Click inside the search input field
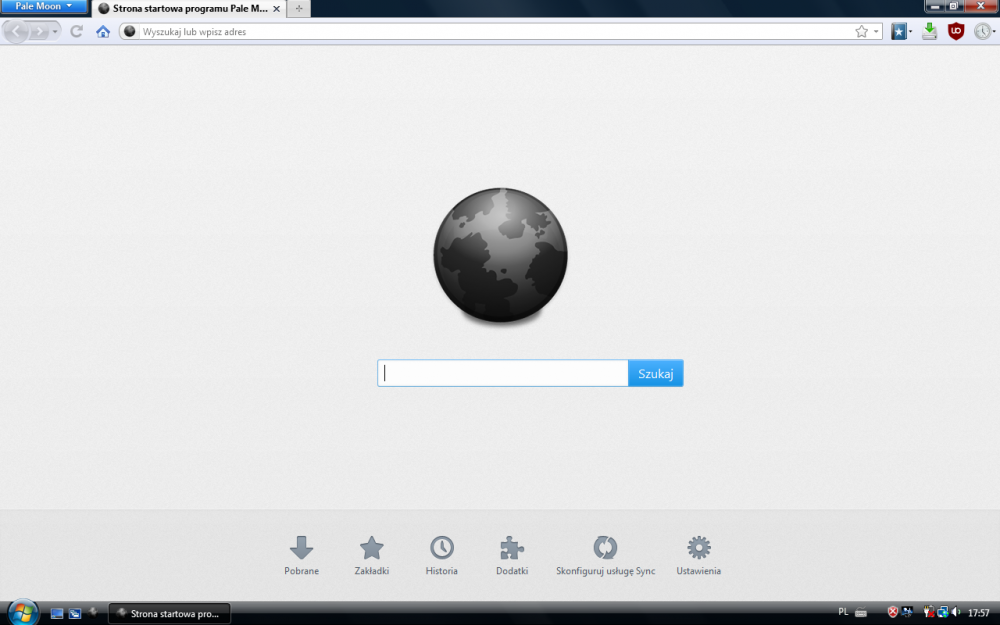Image resolution: width=1000 pixels, height=625 pixels. click(x=502, y=372)
